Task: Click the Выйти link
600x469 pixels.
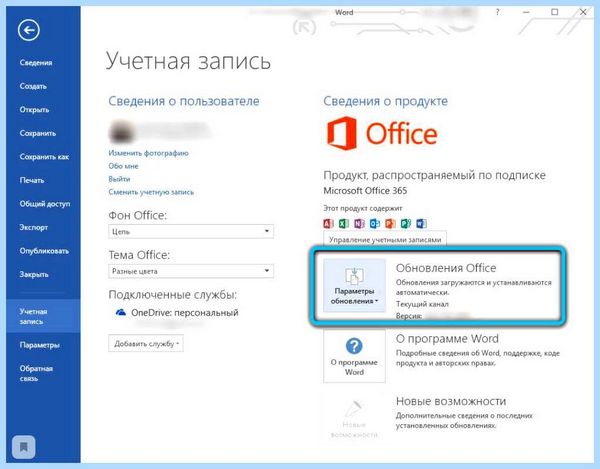Action: [119, 179]
